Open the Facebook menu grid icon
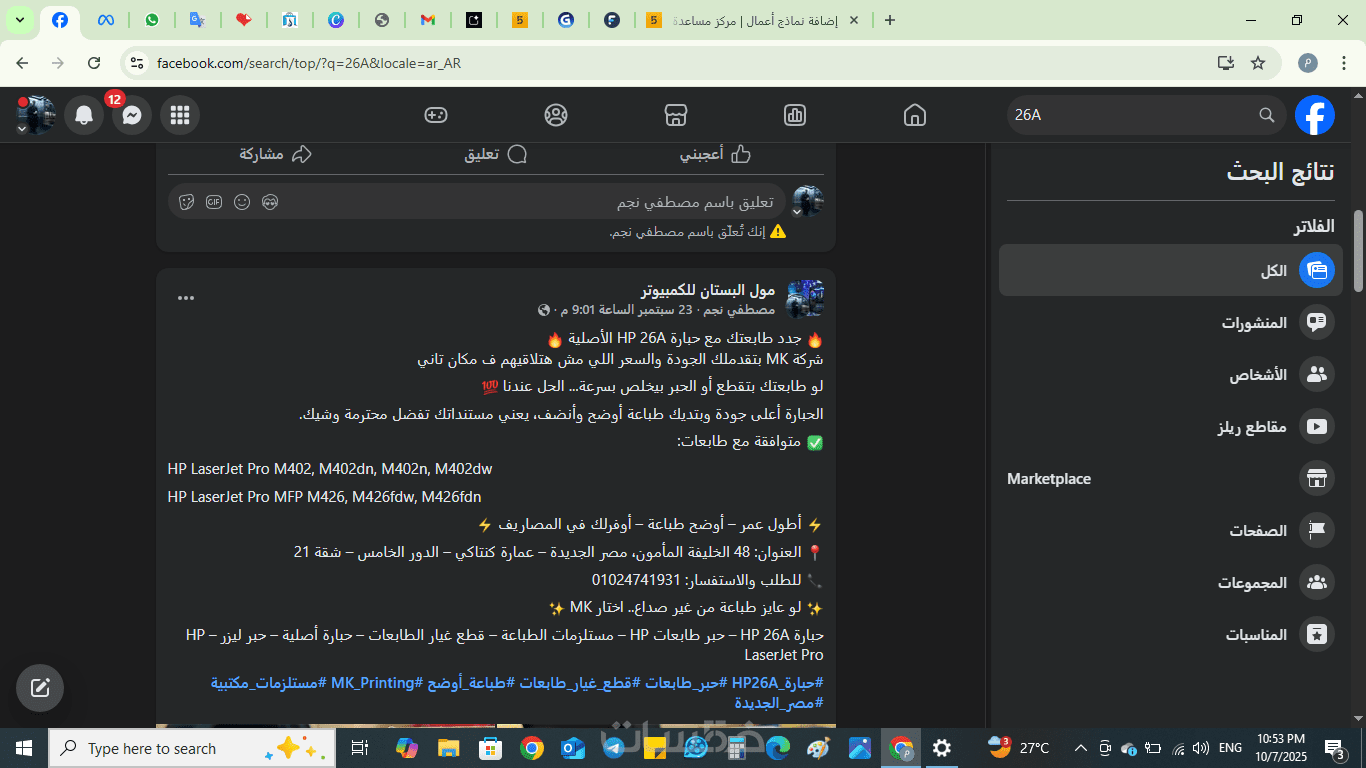1366x768 pixels. [180, 116]
